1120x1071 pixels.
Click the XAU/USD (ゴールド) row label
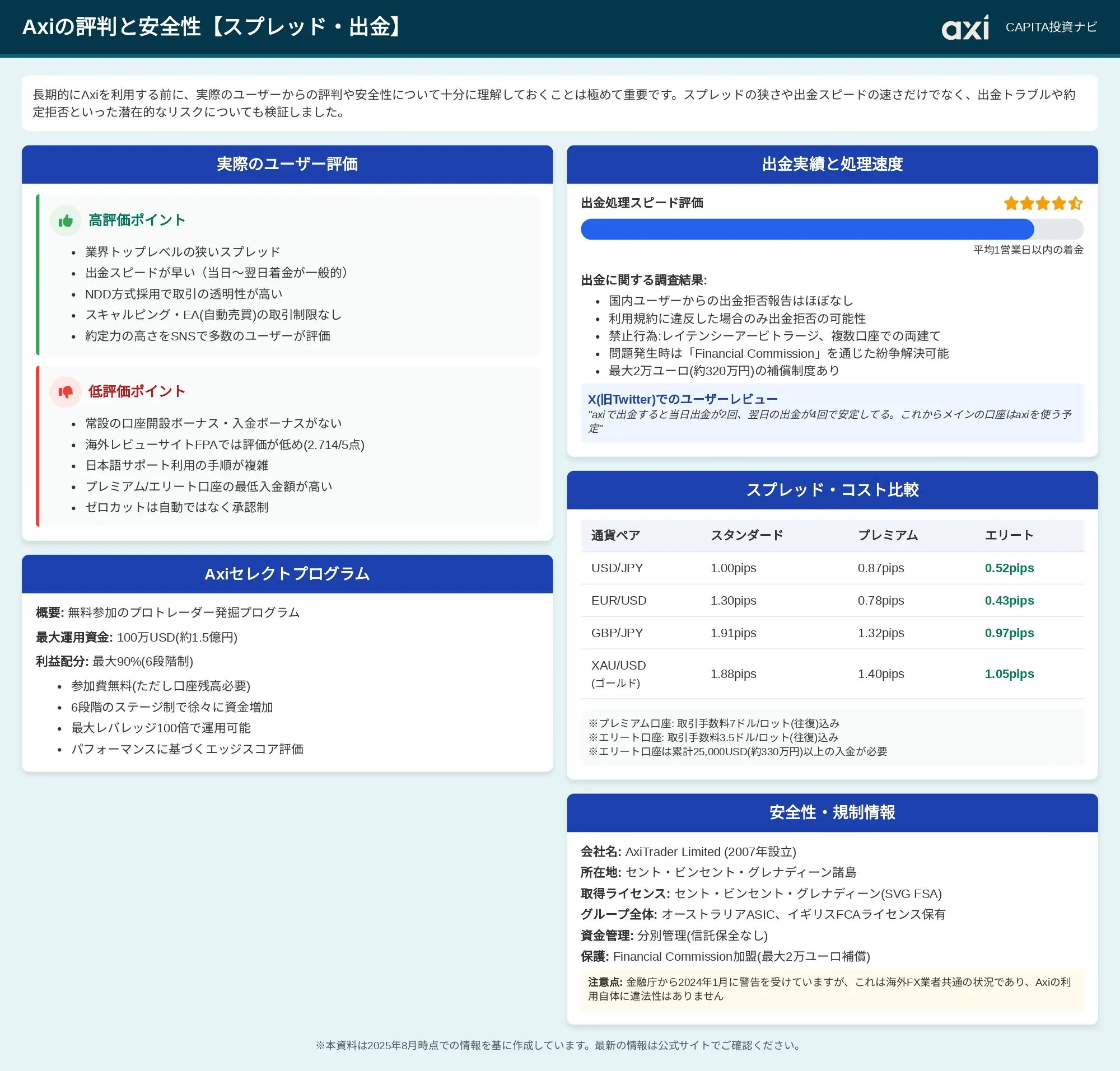pos(619,674)
